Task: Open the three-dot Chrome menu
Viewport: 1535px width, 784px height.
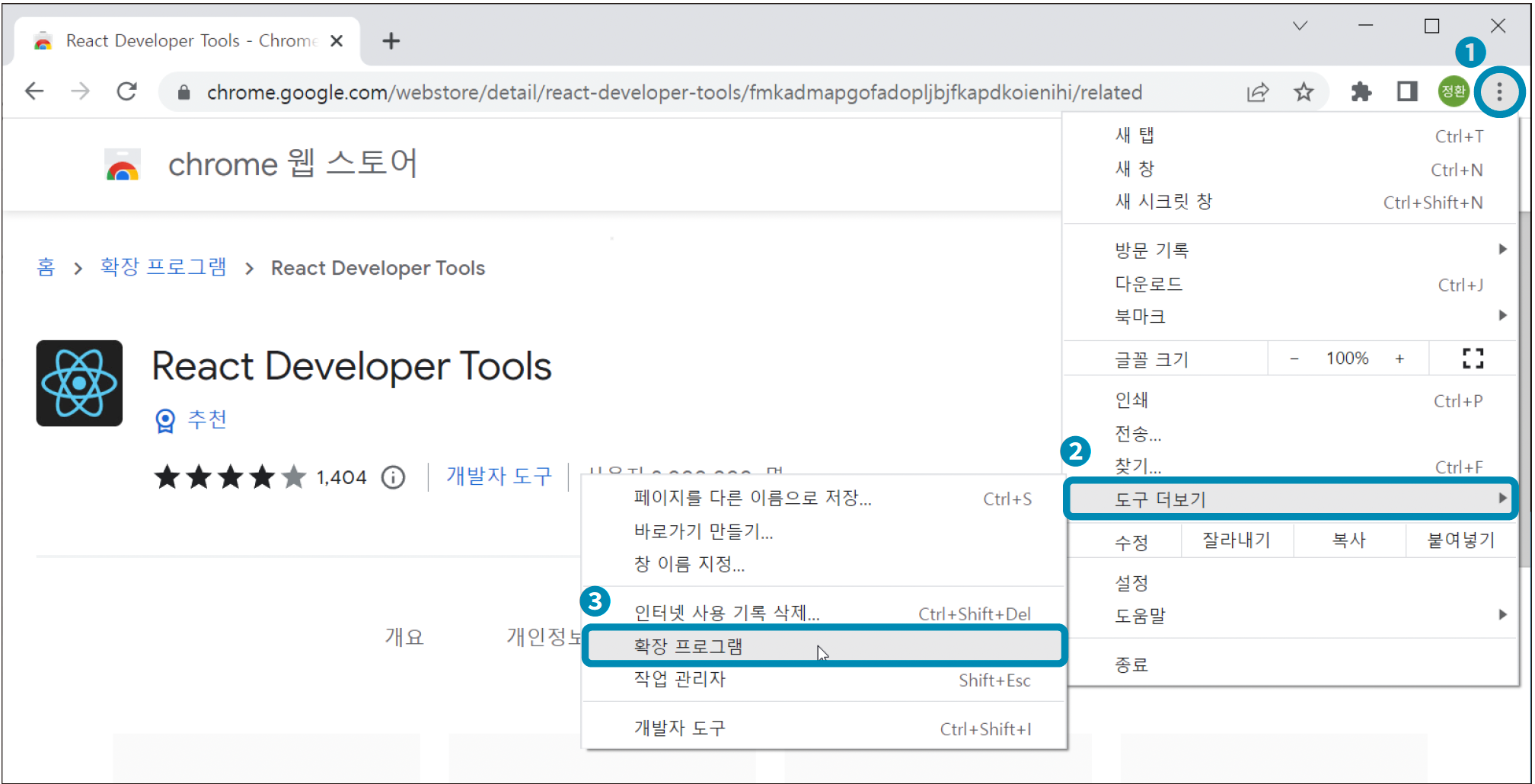Action: point(1499,92)
